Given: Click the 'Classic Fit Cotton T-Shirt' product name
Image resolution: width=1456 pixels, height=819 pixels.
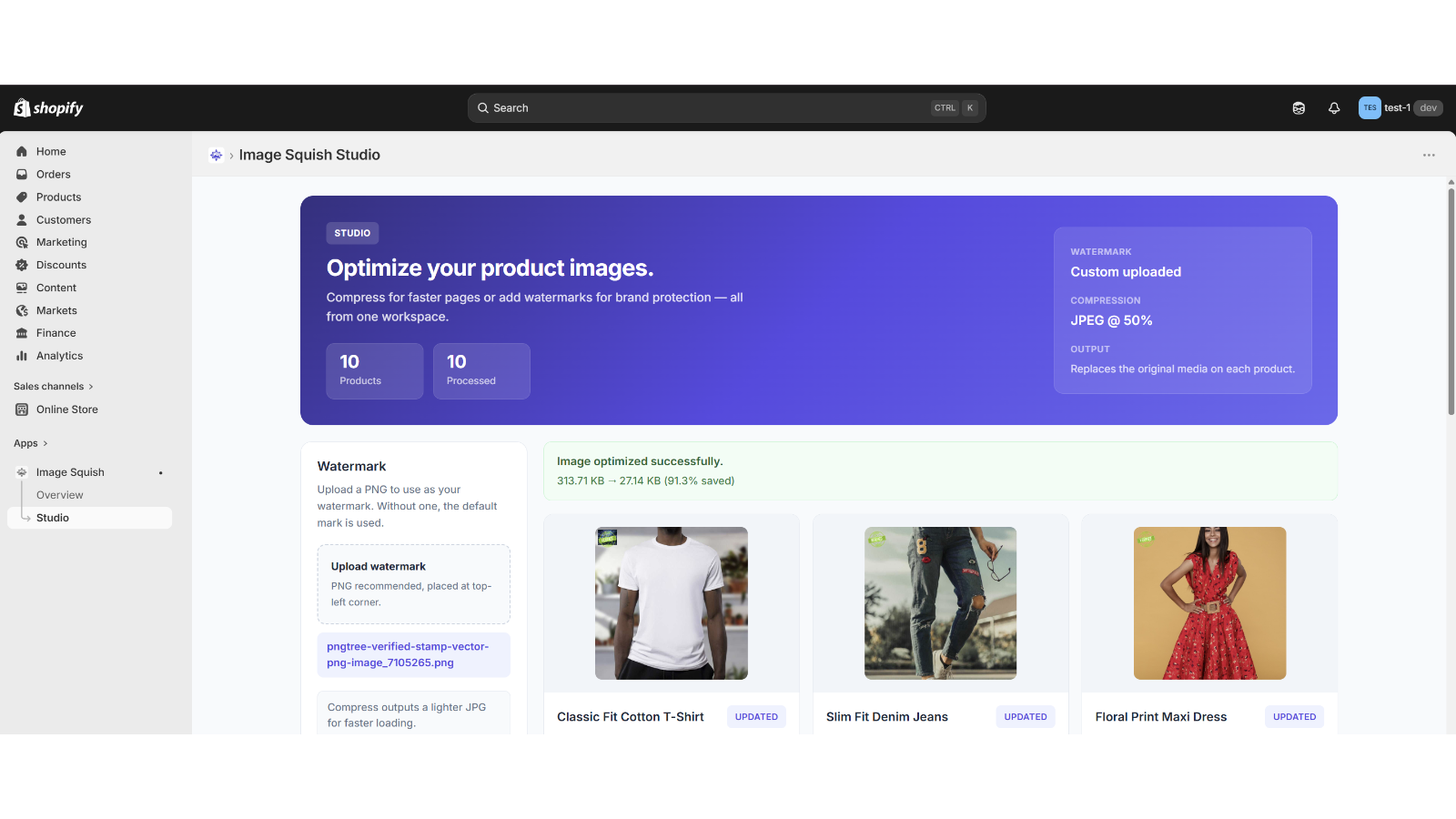Looking at the screenshot, I should point(631,717).
